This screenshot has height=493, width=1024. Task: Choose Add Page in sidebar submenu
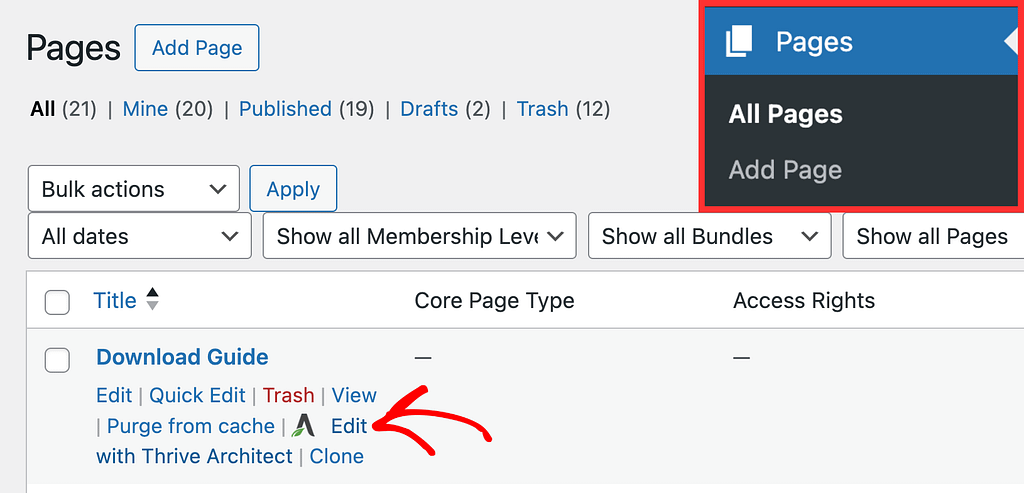click(785, 170)
